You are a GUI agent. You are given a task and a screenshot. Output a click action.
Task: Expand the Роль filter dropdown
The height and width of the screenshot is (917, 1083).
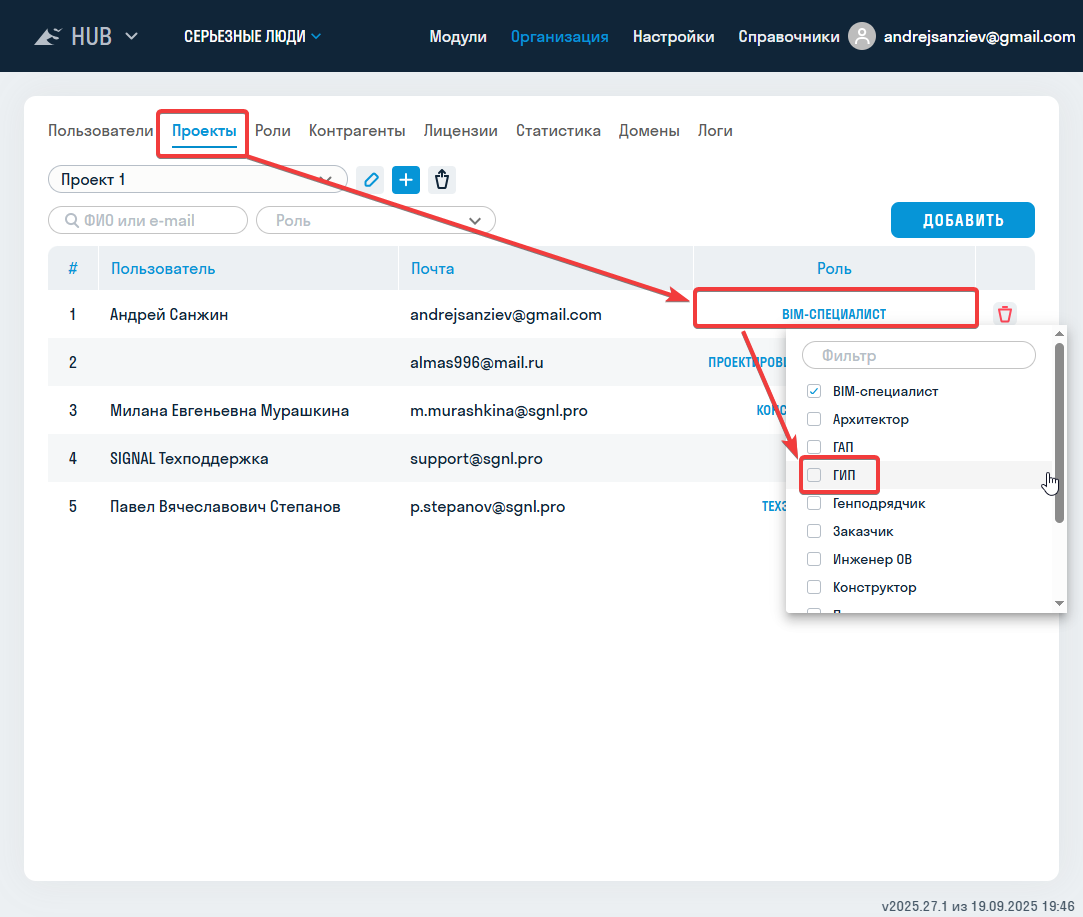coord(375,220)
